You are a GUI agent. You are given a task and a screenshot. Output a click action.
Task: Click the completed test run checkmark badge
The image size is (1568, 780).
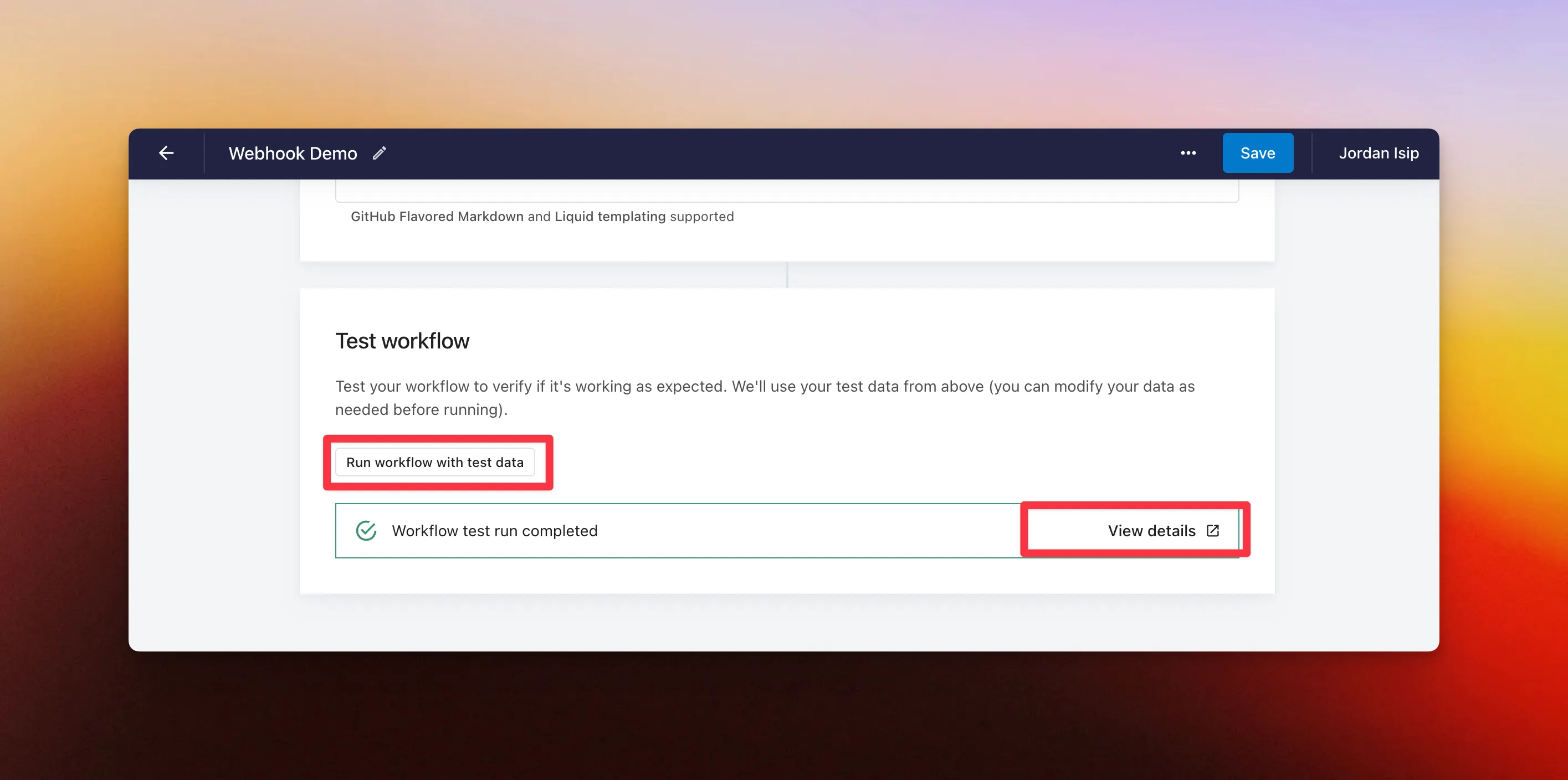[x=365, y=530]
